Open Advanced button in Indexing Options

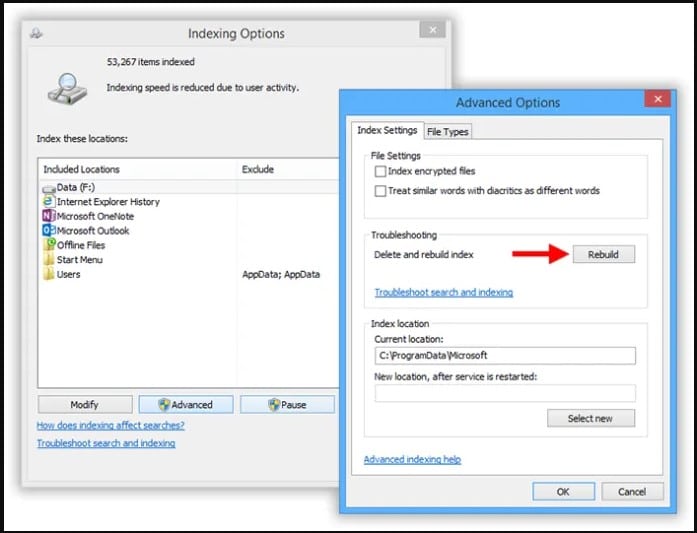186,405
